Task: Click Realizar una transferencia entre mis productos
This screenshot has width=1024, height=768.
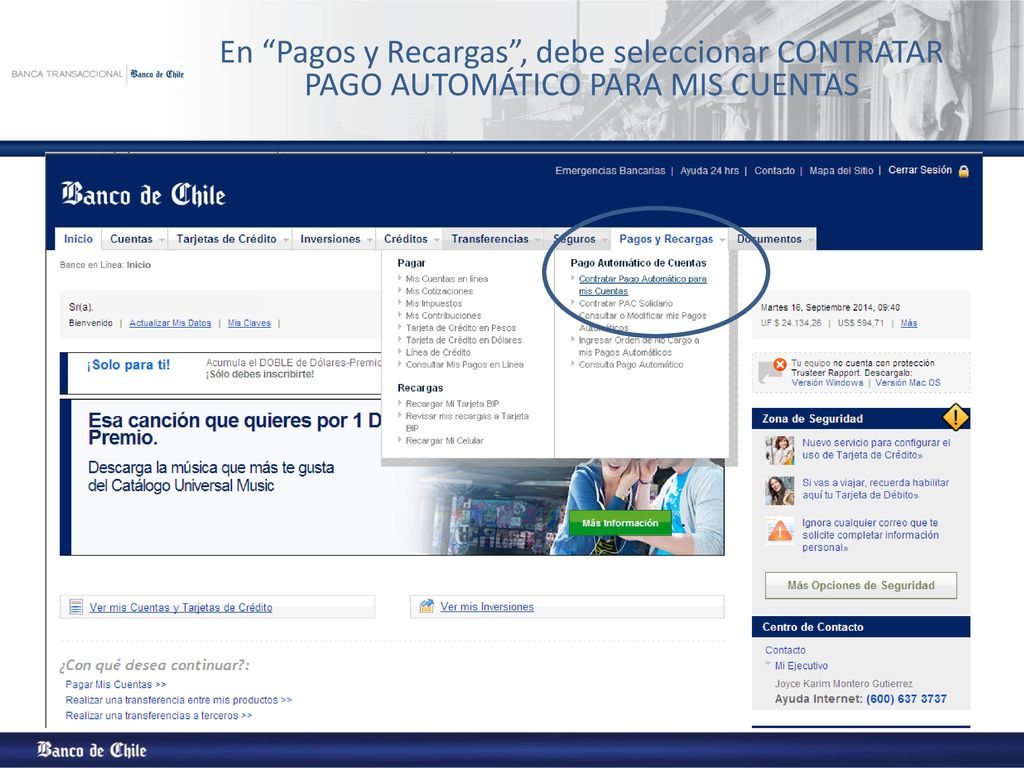Action: [179, 700]
